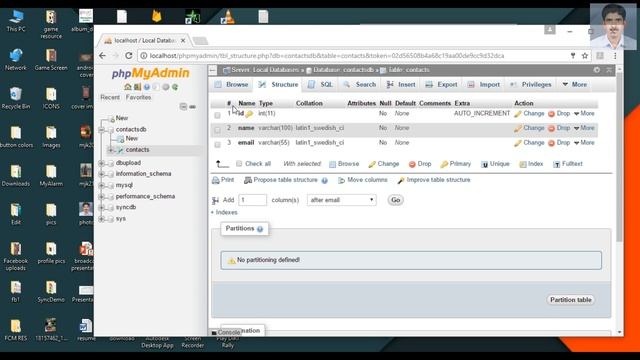Click the Go button to add columns
The image size is (640, 360).
[396, 200]
